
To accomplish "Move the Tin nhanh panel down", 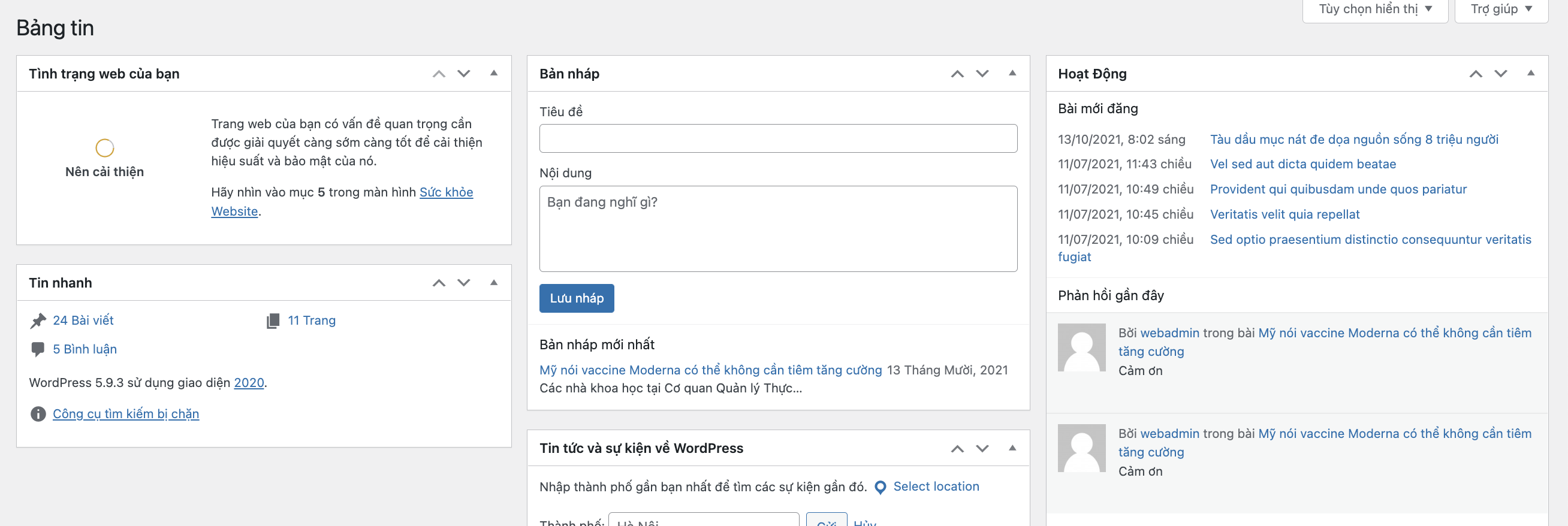I will point(464,283).
